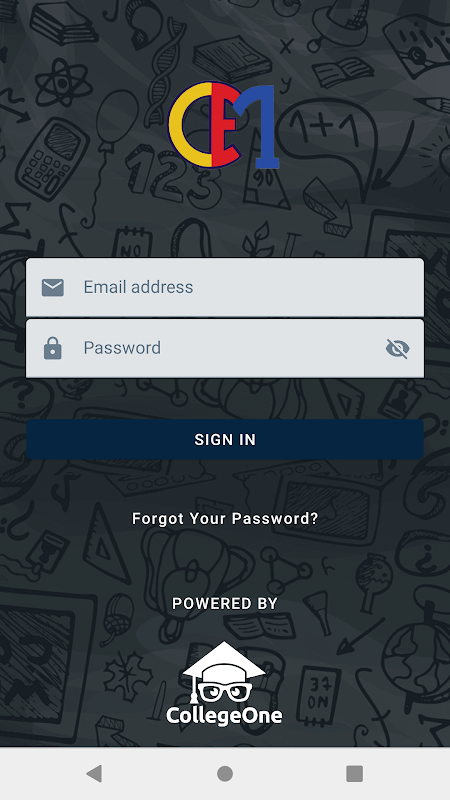450x800 pixels.
Task: Tap the CE1 logo at top
Action: [224, 125]
